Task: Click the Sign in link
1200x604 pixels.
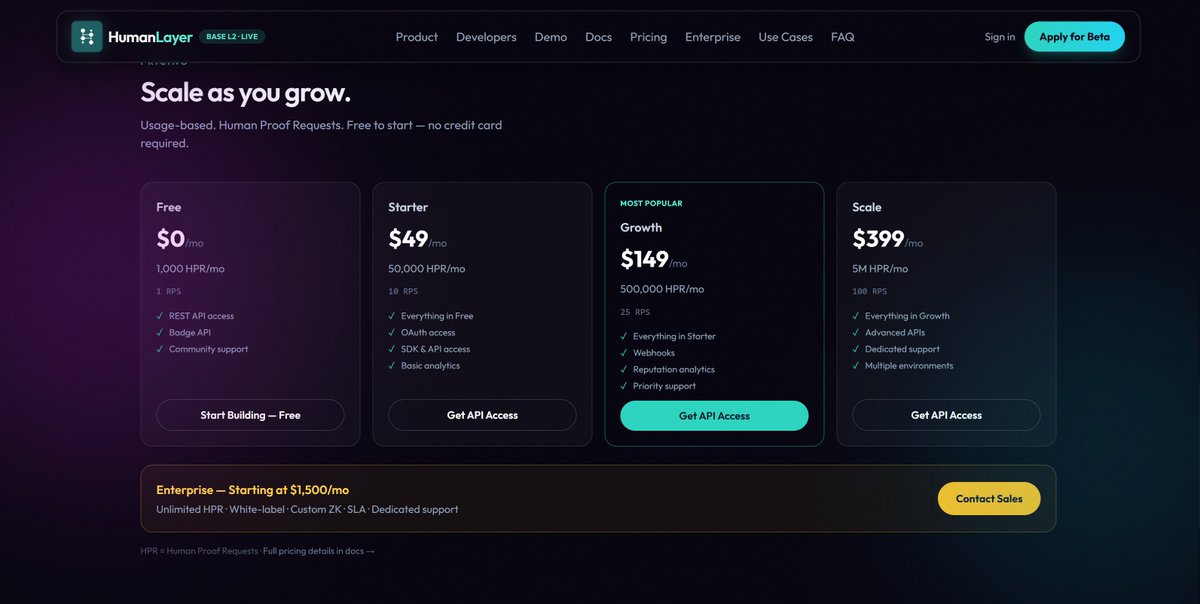Action: coord(1000,37)
